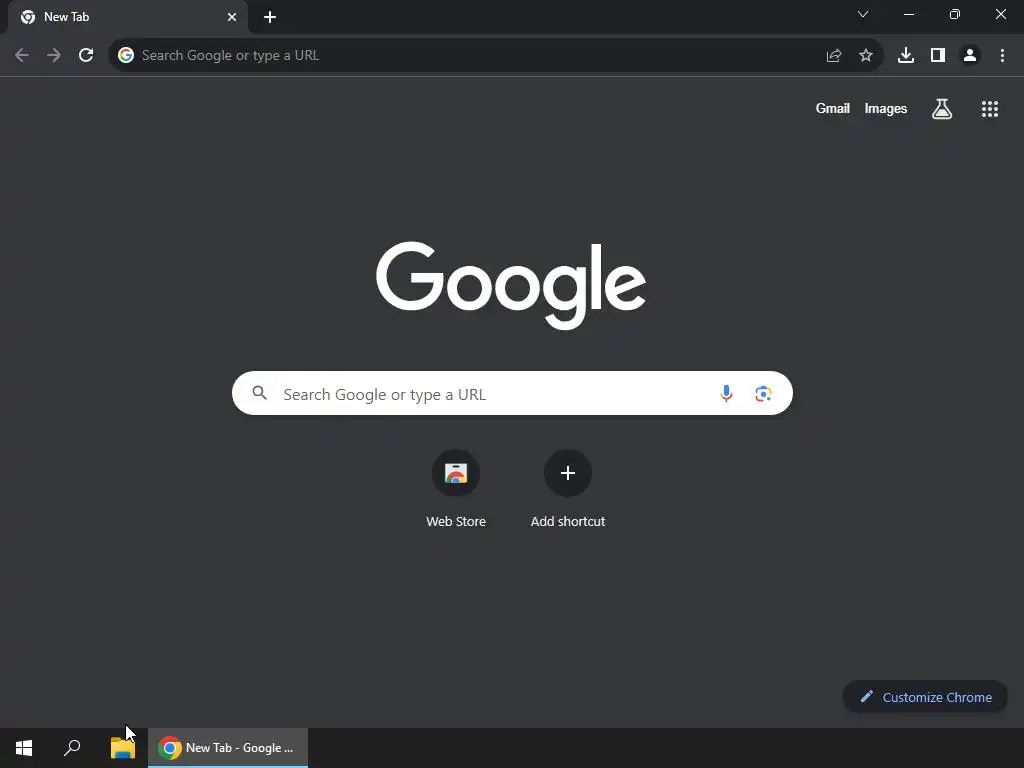This screenshot has height=768, width=1024.
Task: Open the Web Store shortcut
Action: click(x=456, y=488)
